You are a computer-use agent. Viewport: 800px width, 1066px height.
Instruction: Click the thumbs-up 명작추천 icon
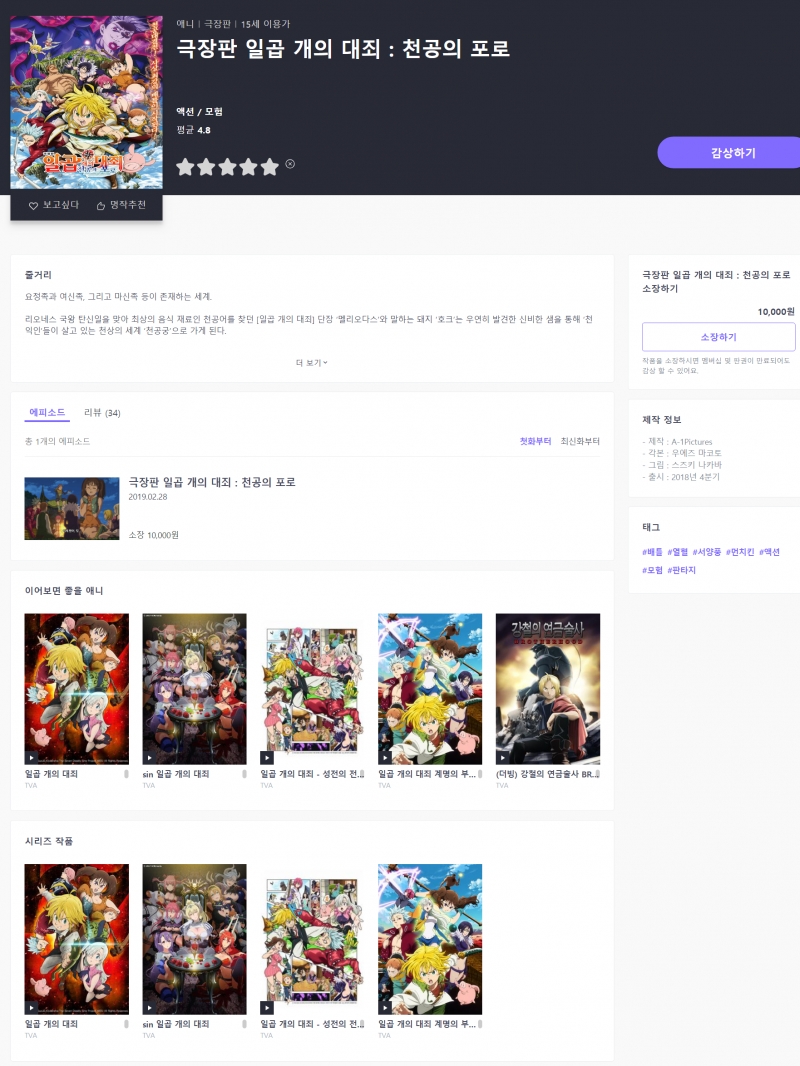[x=101, y=206]
